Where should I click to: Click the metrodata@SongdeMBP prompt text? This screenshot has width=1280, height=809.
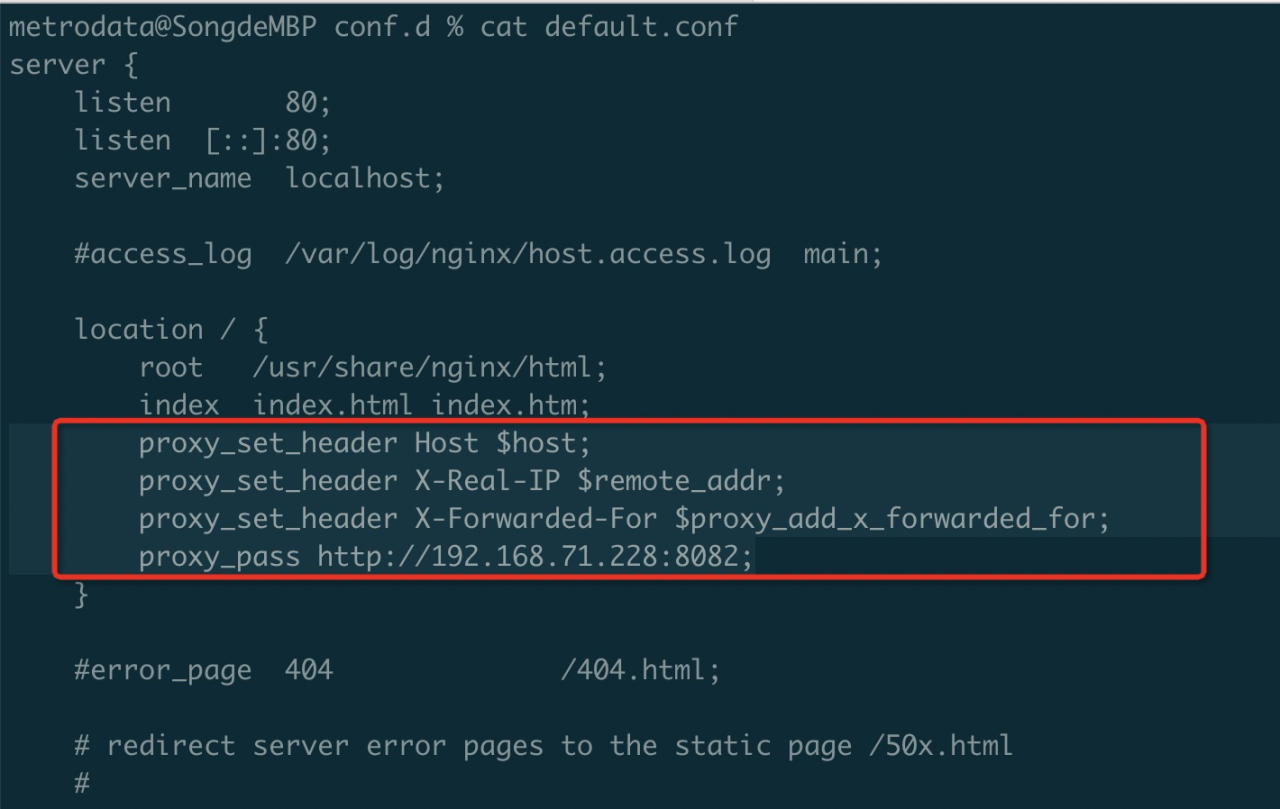pos(163,26)
